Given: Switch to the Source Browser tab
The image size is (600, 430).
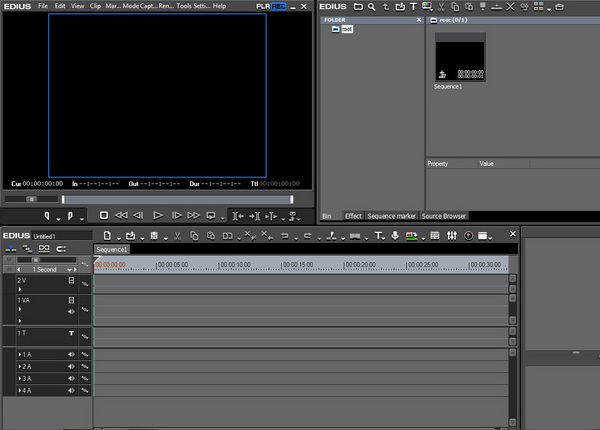Looking at the screenshot, I should pos(443,215).
